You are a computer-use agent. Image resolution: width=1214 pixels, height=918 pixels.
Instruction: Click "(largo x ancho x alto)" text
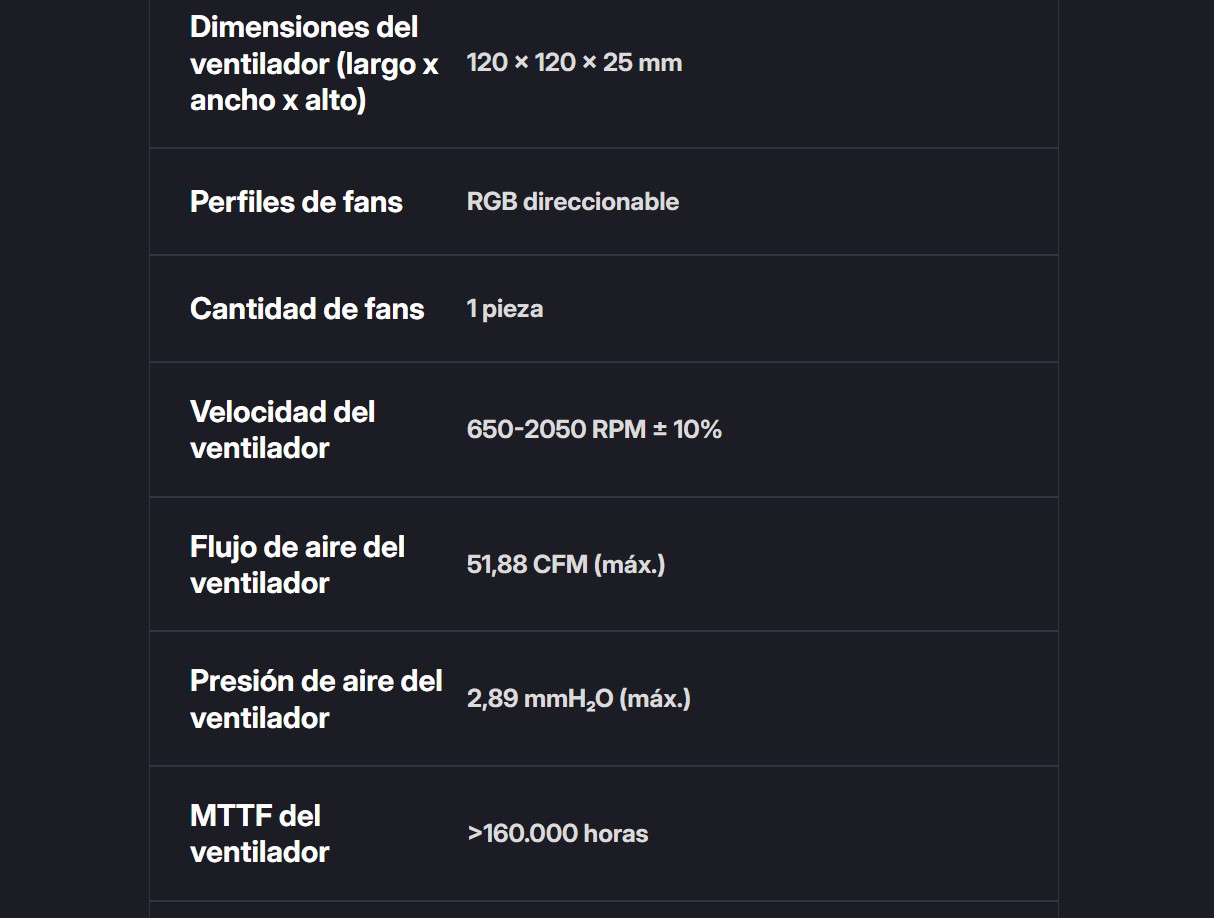click(x=314, y=82)
